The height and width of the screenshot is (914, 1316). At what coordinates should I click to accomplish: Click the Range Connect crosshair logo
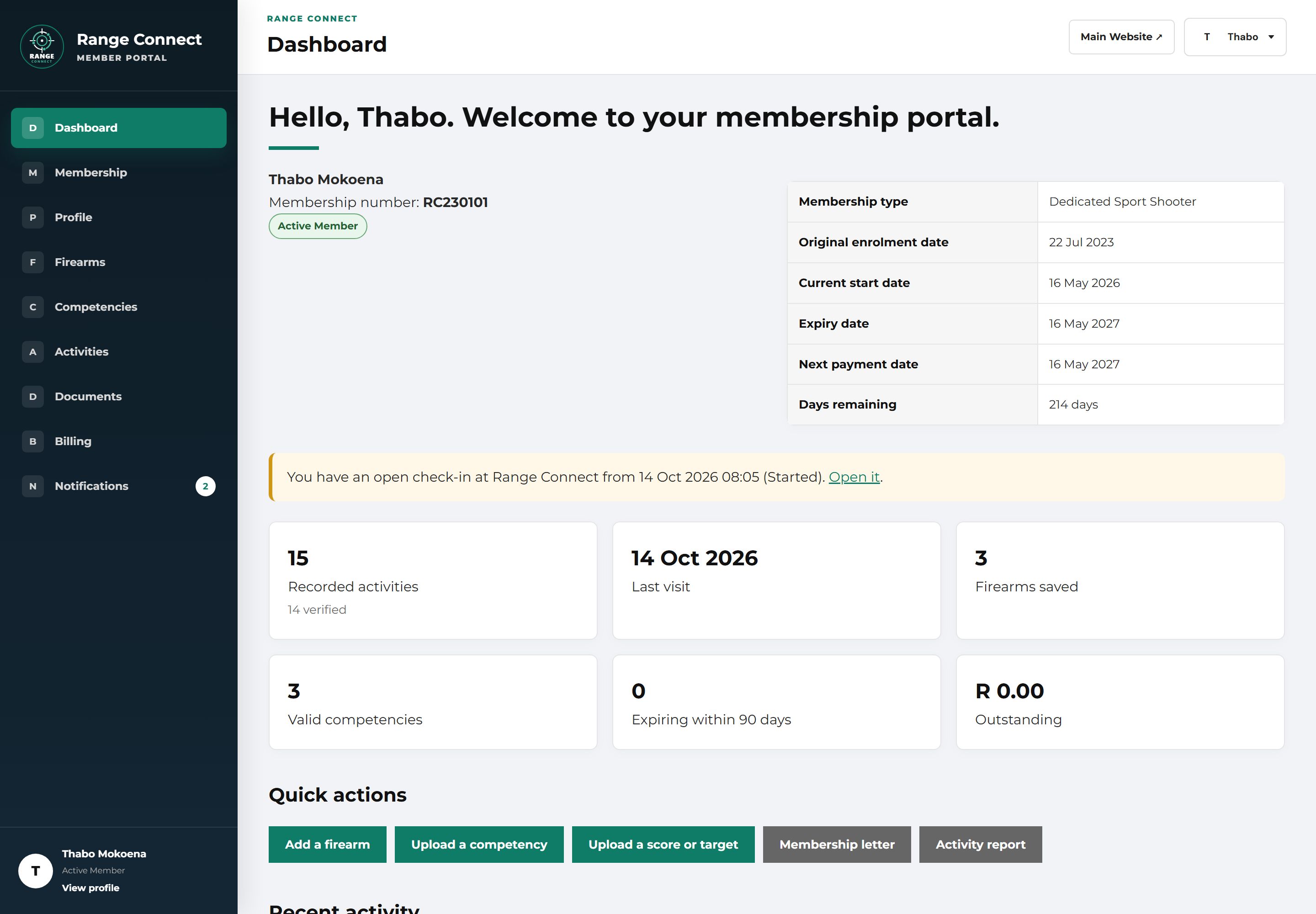click(x=42, y=47)
